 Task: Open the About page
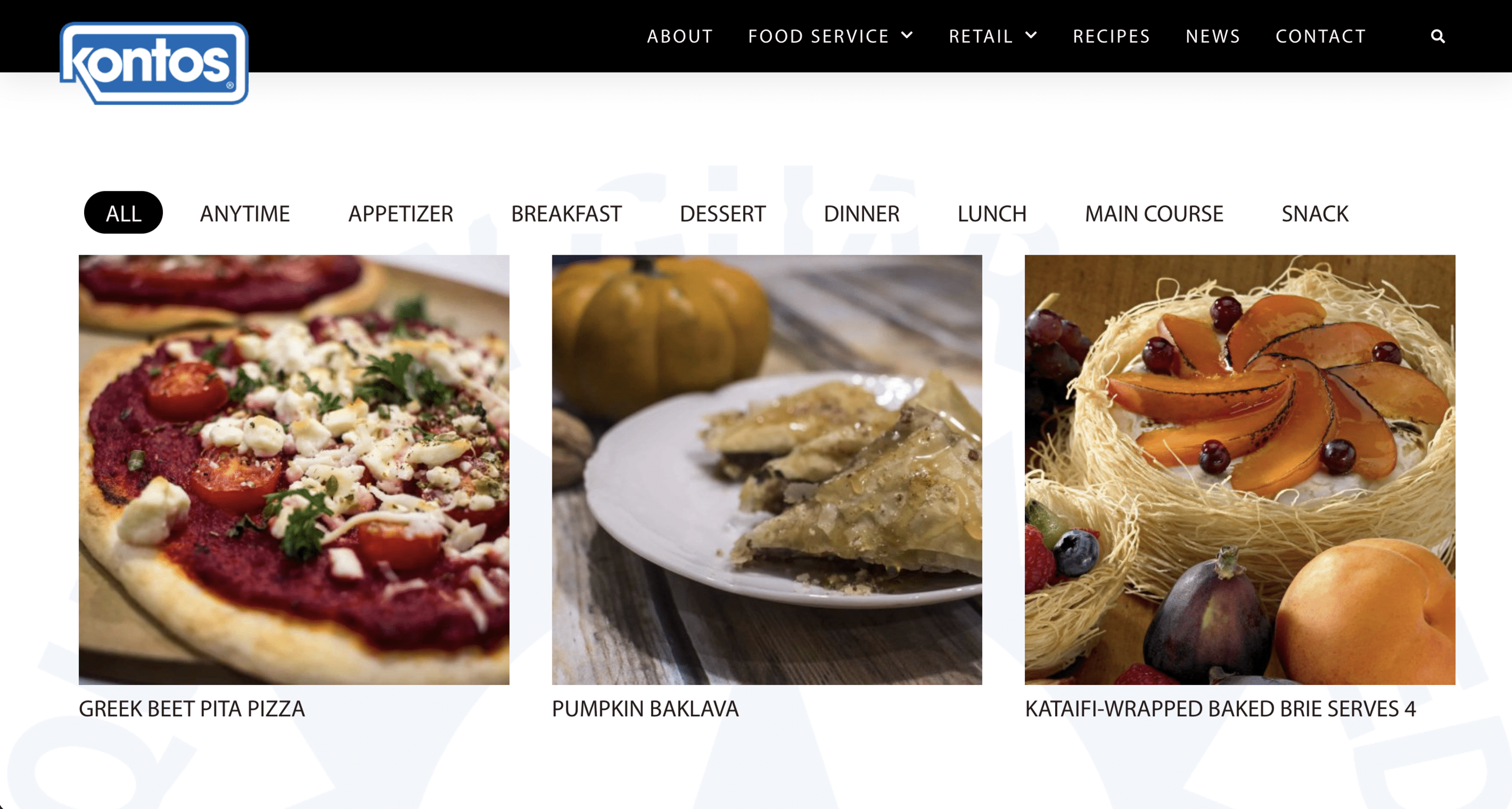point(680,36)
